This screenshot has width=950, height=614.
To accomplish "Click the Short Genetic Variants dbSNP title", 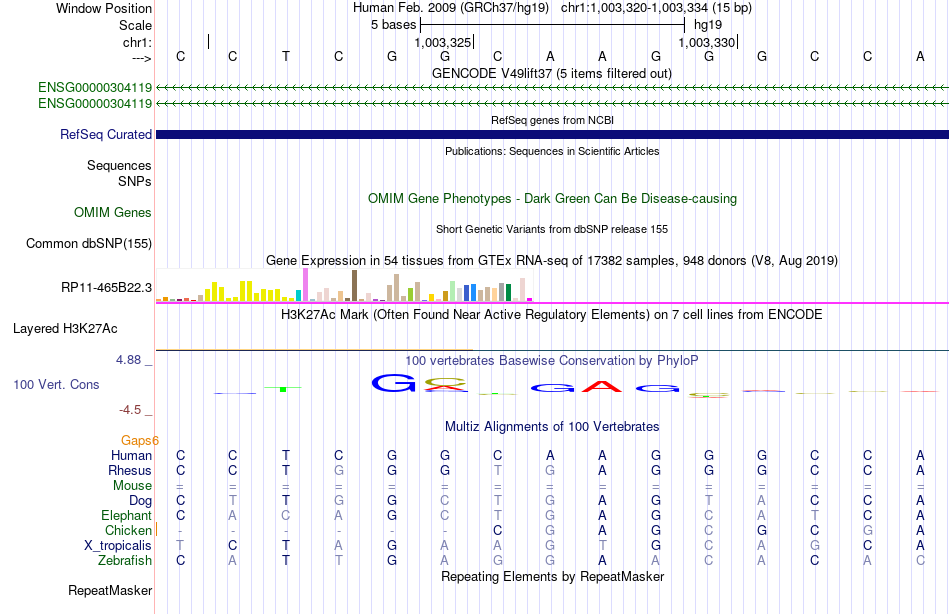I will [x=552, y=229].
